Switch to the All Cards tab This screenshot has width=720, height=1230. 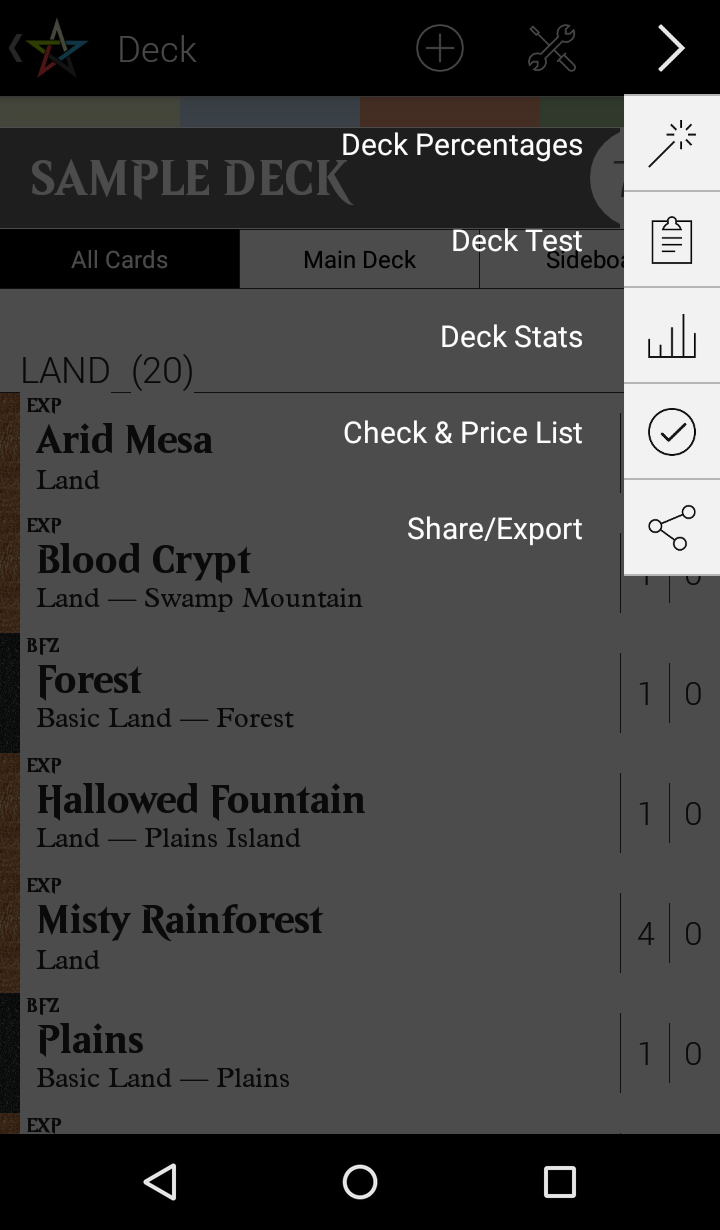point(119,259)
